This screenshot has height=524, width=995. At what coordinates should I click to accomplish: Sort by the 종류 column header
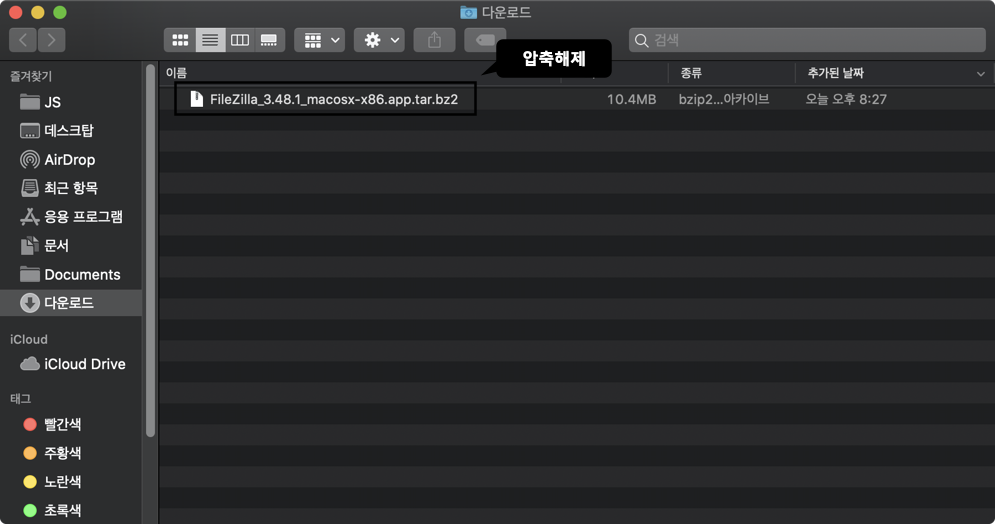click(691, 73)
